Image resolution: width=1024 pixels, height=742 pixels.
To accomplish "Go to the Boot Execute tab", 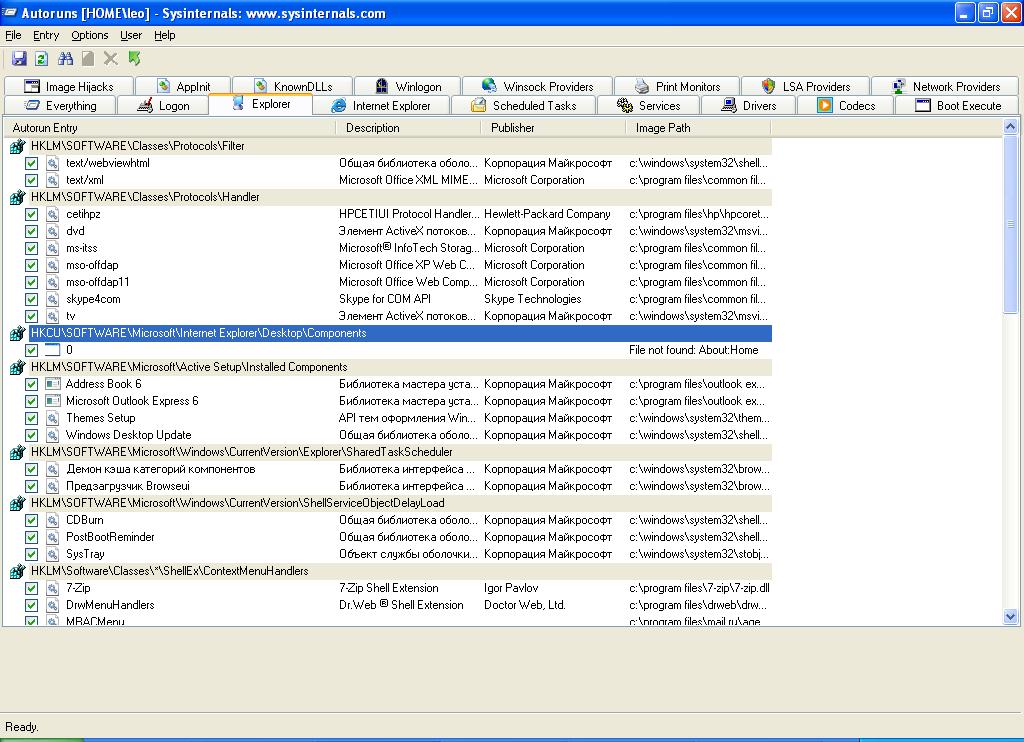I will [x=958, y=106].
